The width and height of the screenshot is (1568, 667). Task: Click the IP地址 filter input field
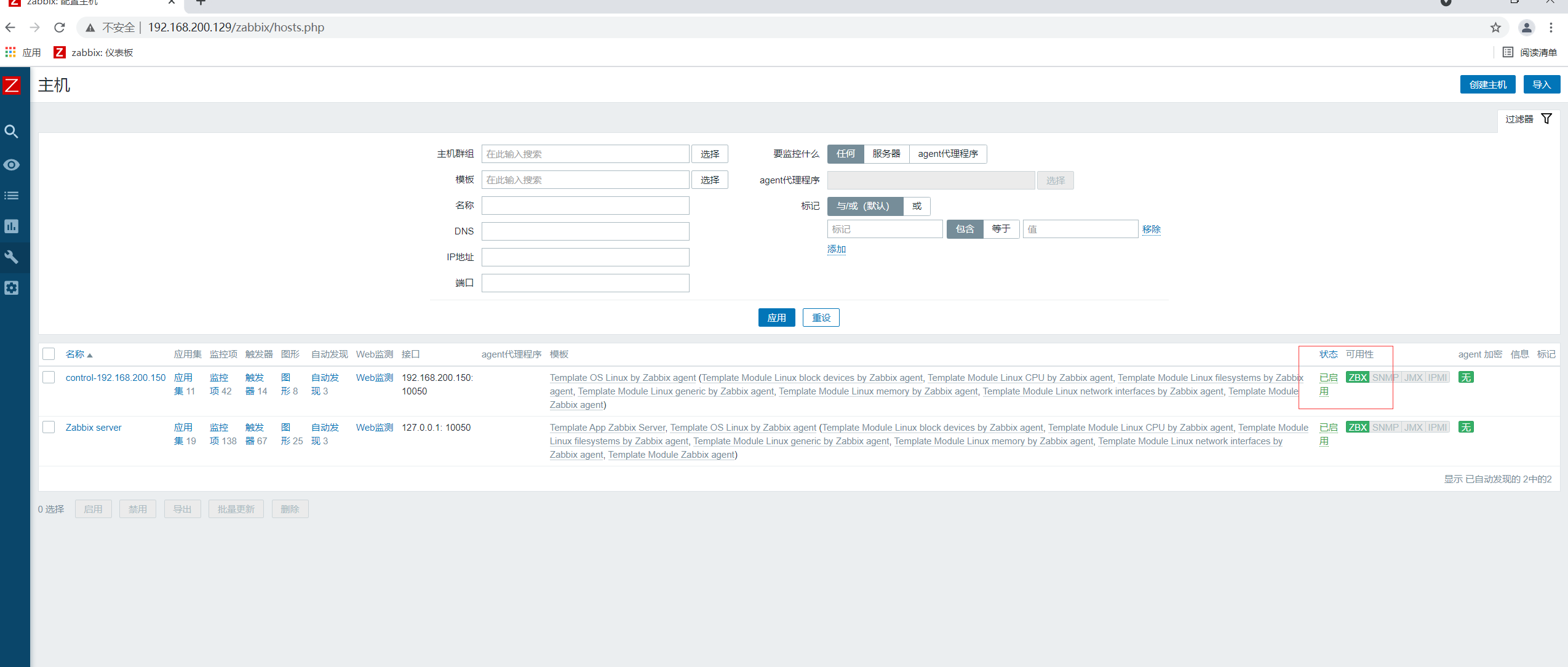coord(584,257)
